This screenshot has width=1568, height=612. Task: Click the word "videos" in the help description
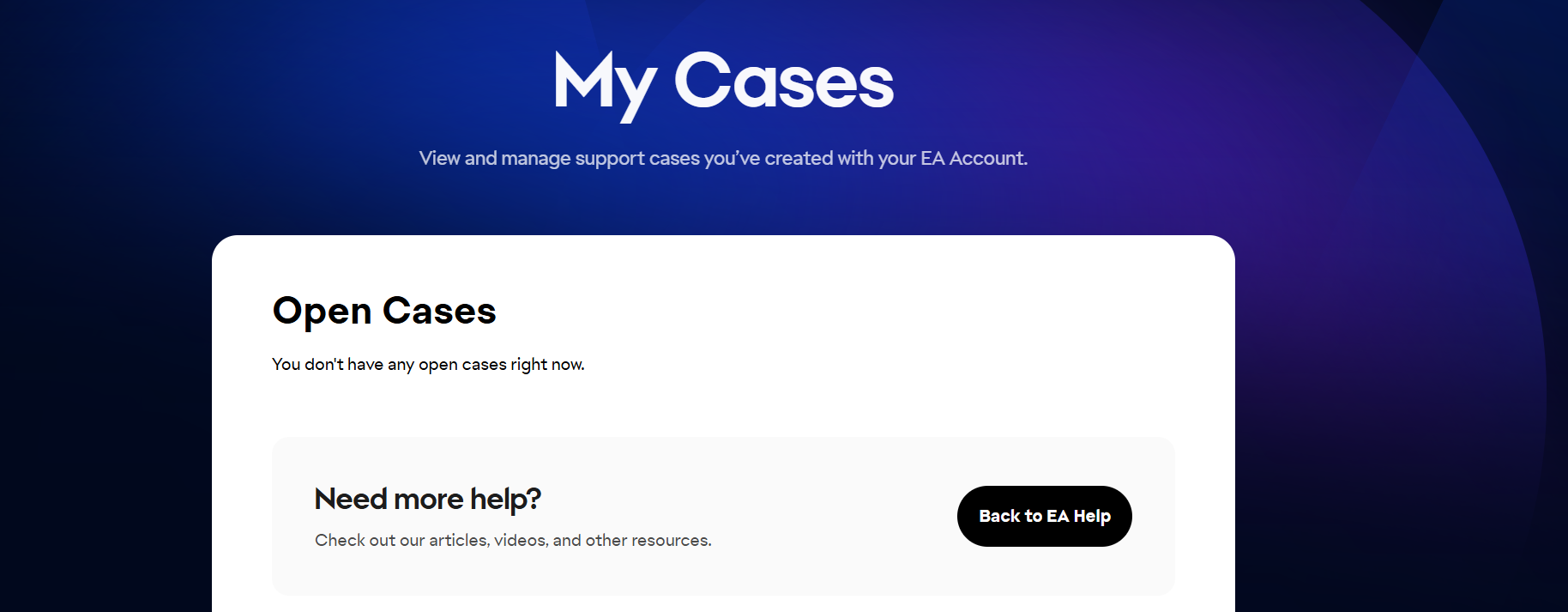(x=521, y=540)
